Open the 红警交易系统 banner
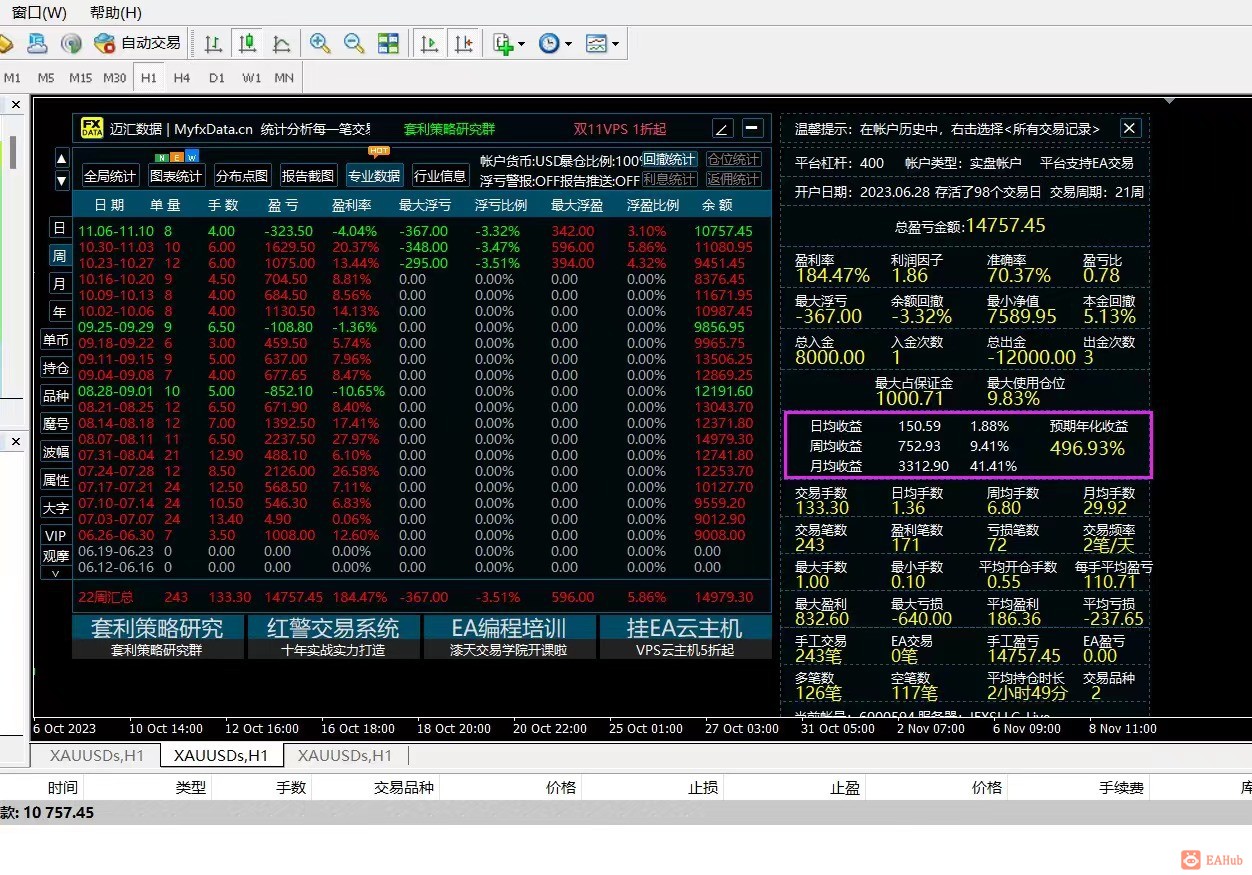 tap(333, 636)
